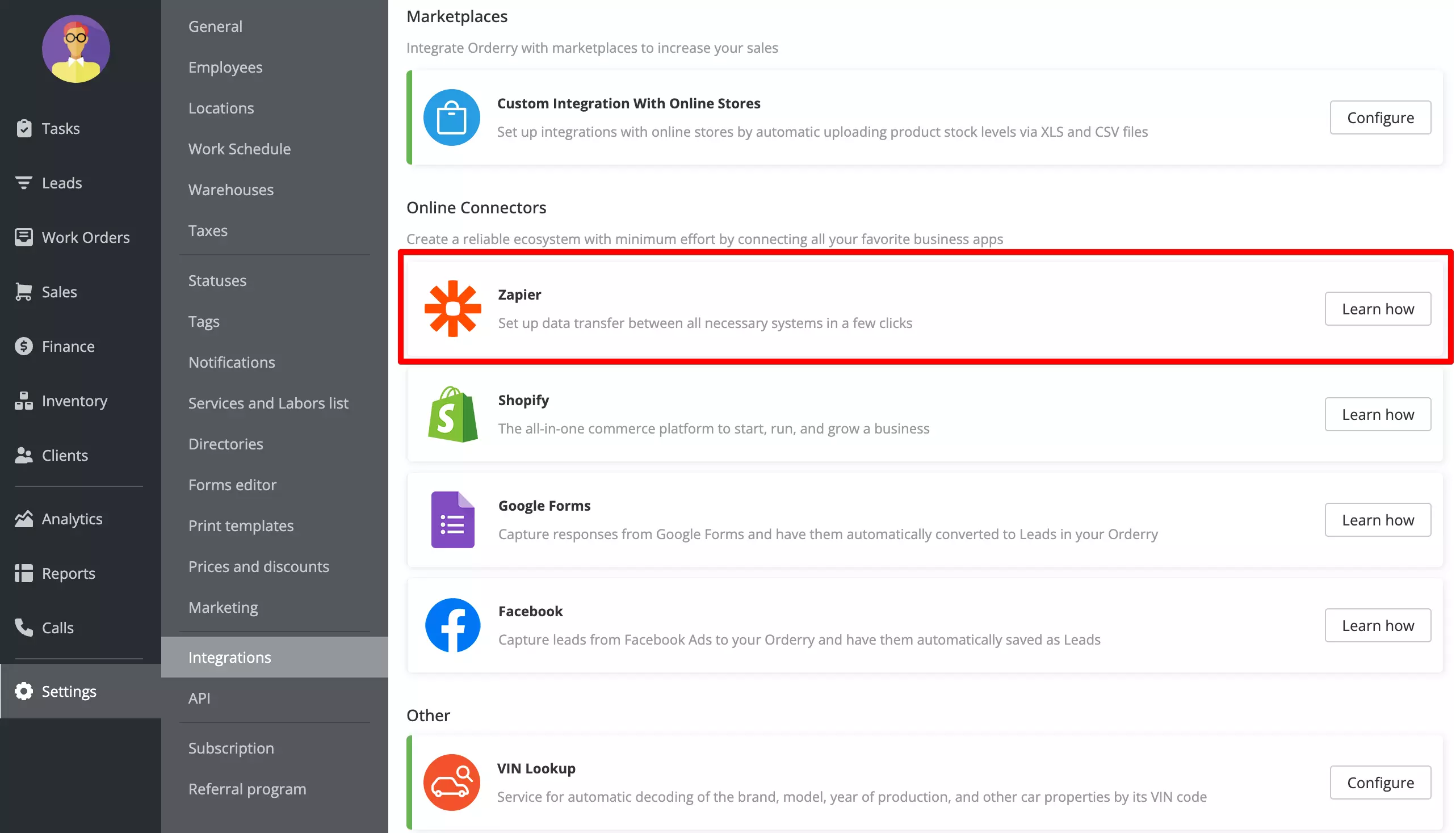Configure the VIN Lookup service
The height and width of the screenshot is (833, 1456).
coord(1380,782)
